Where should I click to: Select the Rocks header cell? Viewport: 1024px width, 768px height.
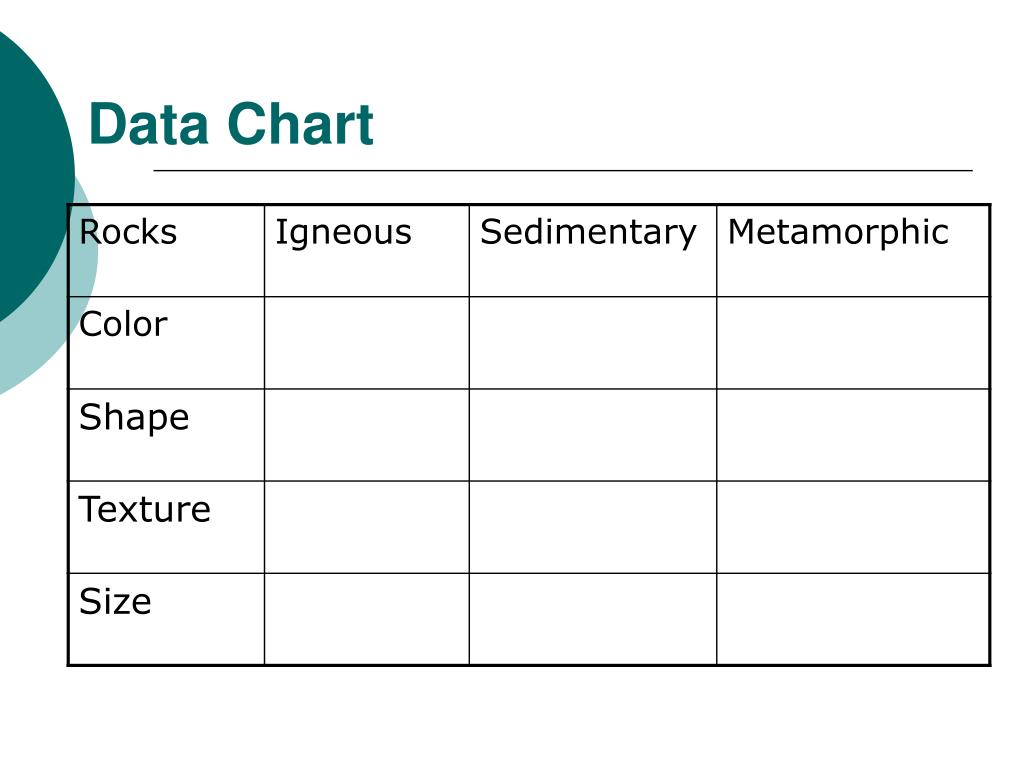(167, 251)
